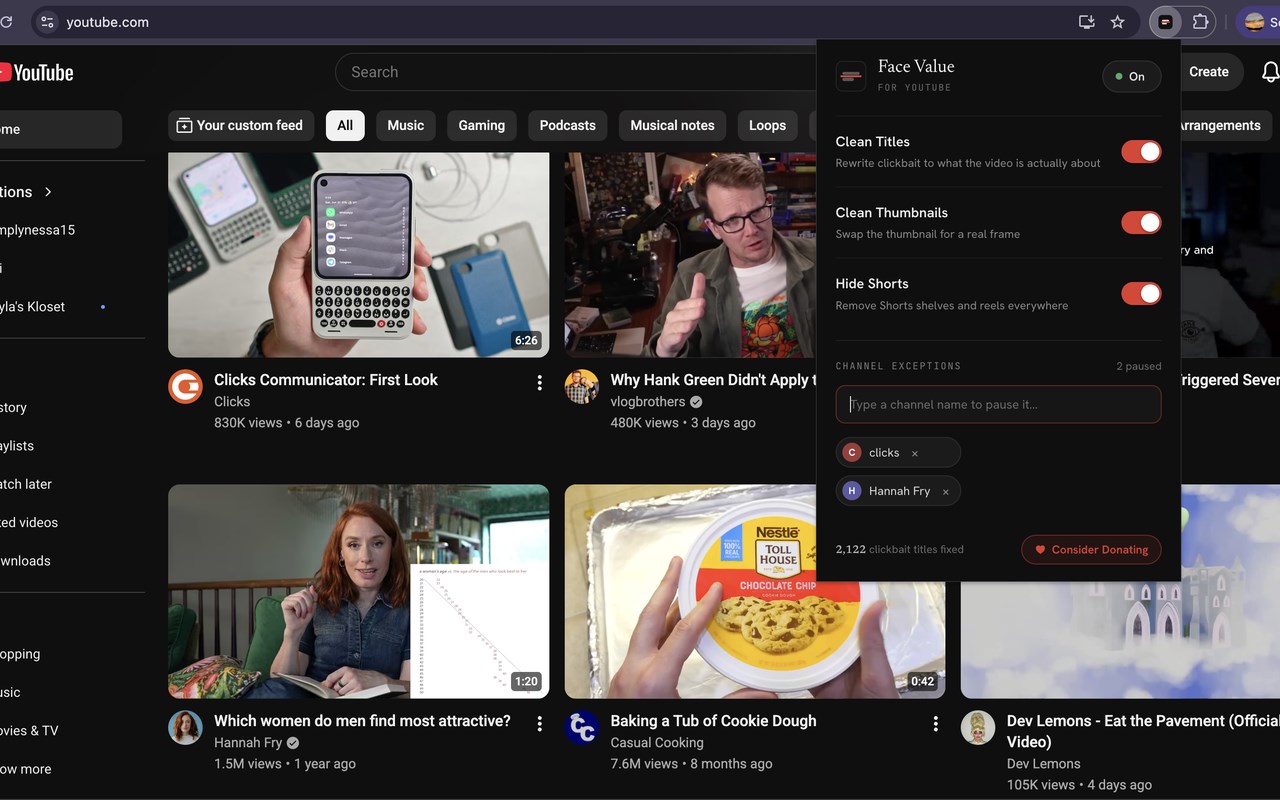Click the youtube.com address bar URL

107,22
